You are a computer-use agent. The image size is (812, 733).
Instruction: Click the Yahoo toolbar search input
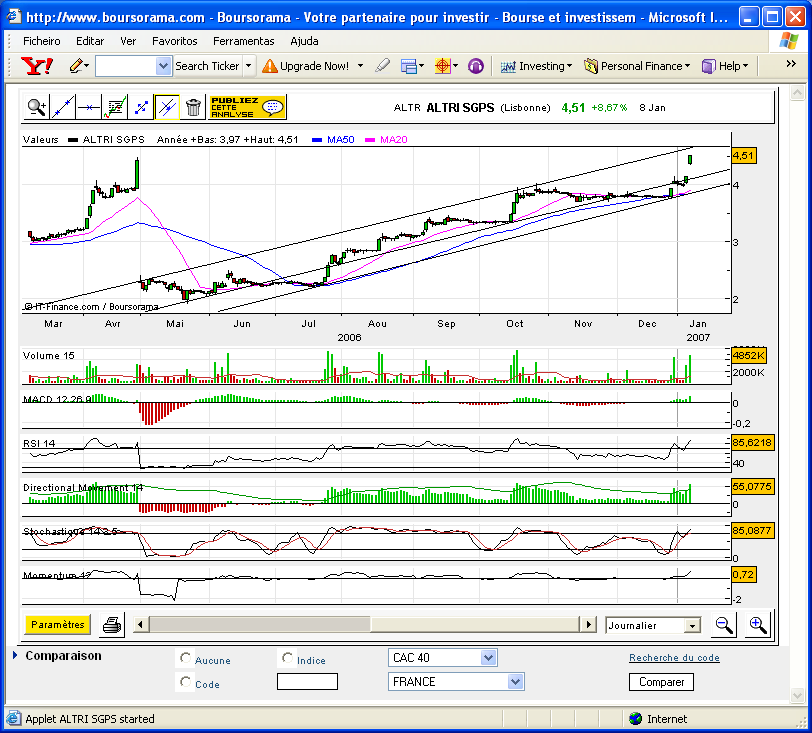(x=126, y=66)
